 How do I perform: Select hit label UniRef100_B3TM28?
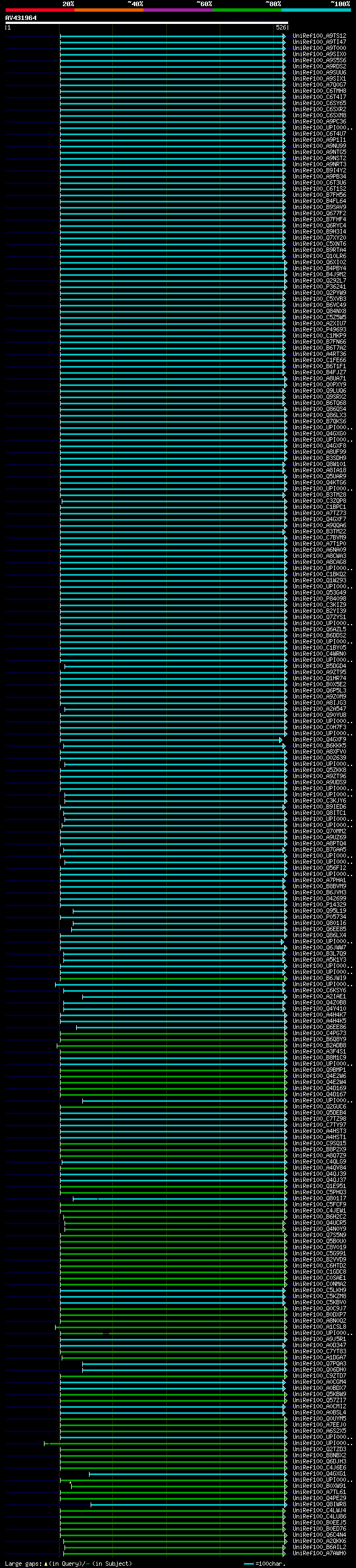(319, 495)
